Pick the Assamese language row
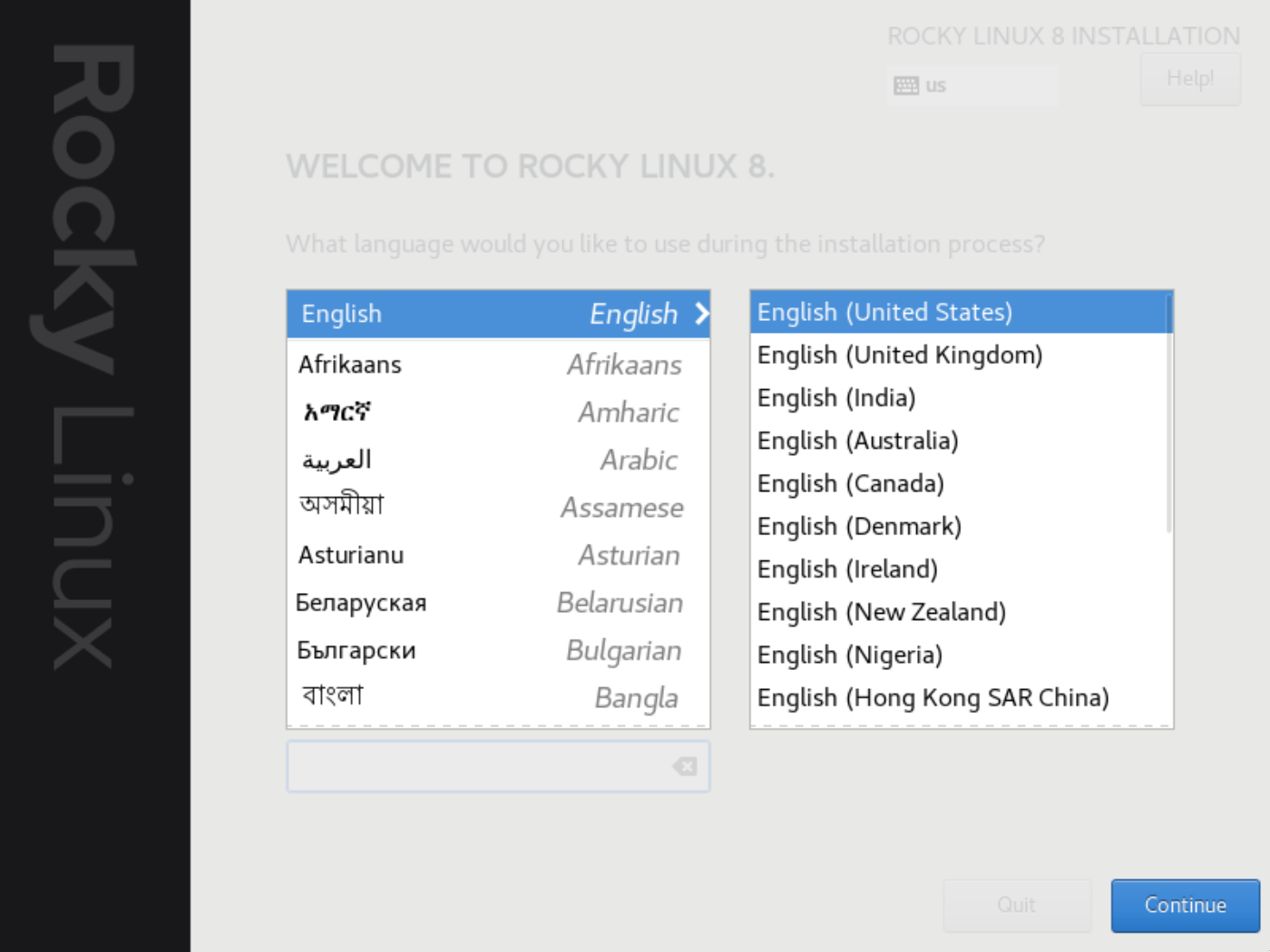This screenshot has width=1270, height=952. (498, 508)
